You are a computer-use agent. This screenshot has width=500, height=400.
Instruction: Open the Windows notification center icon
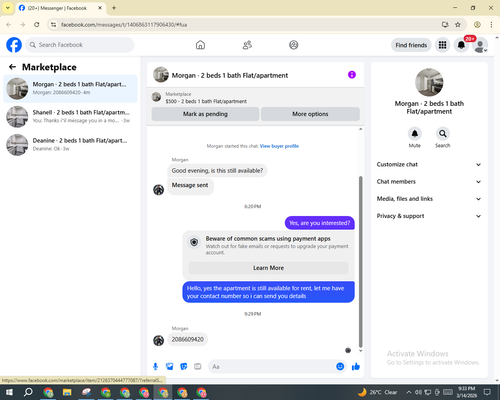point(487,392)
